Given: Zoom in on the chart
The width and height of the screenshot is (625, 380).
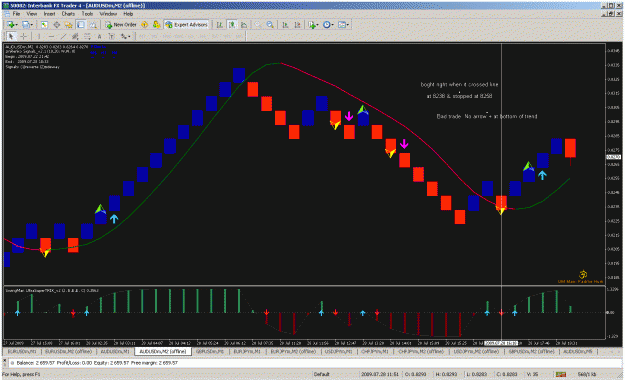Looking at the screenshot, I should point(258,25).
